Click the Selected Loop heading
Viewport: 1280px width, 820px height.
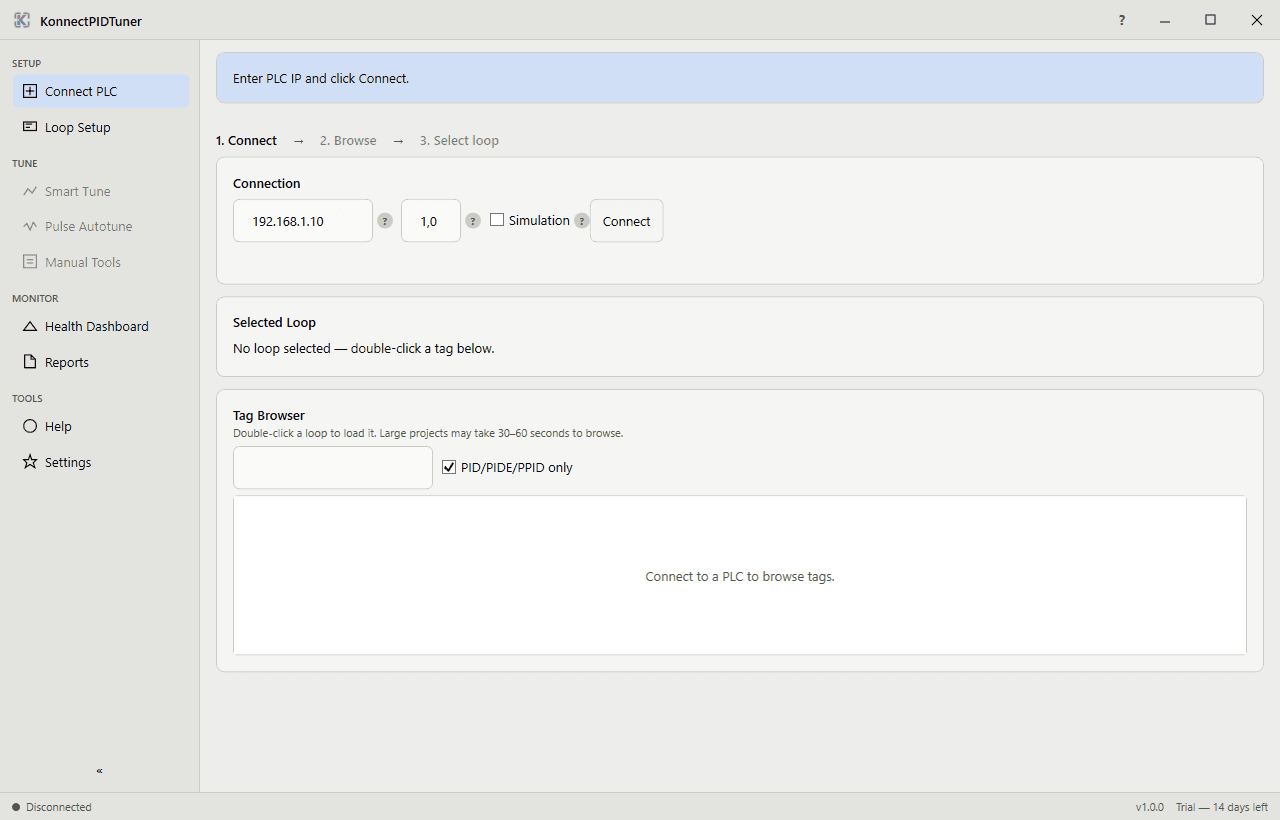(274, 322)
